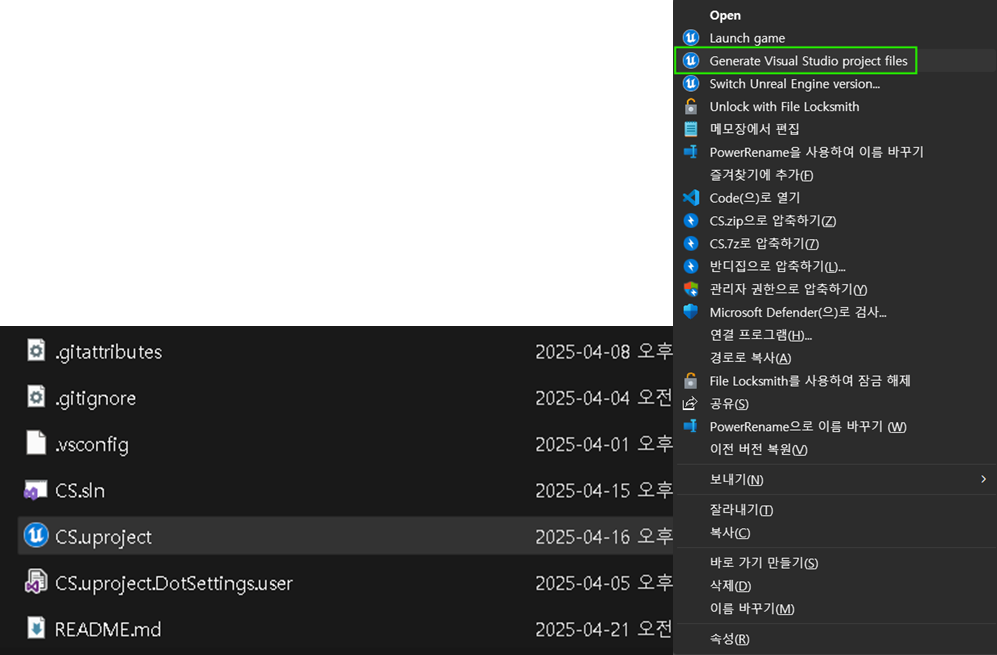Image resolution: width=997 pixels, height=655 pixels.
Task: Click the .gitignore file icon
Action: (36, 397)
